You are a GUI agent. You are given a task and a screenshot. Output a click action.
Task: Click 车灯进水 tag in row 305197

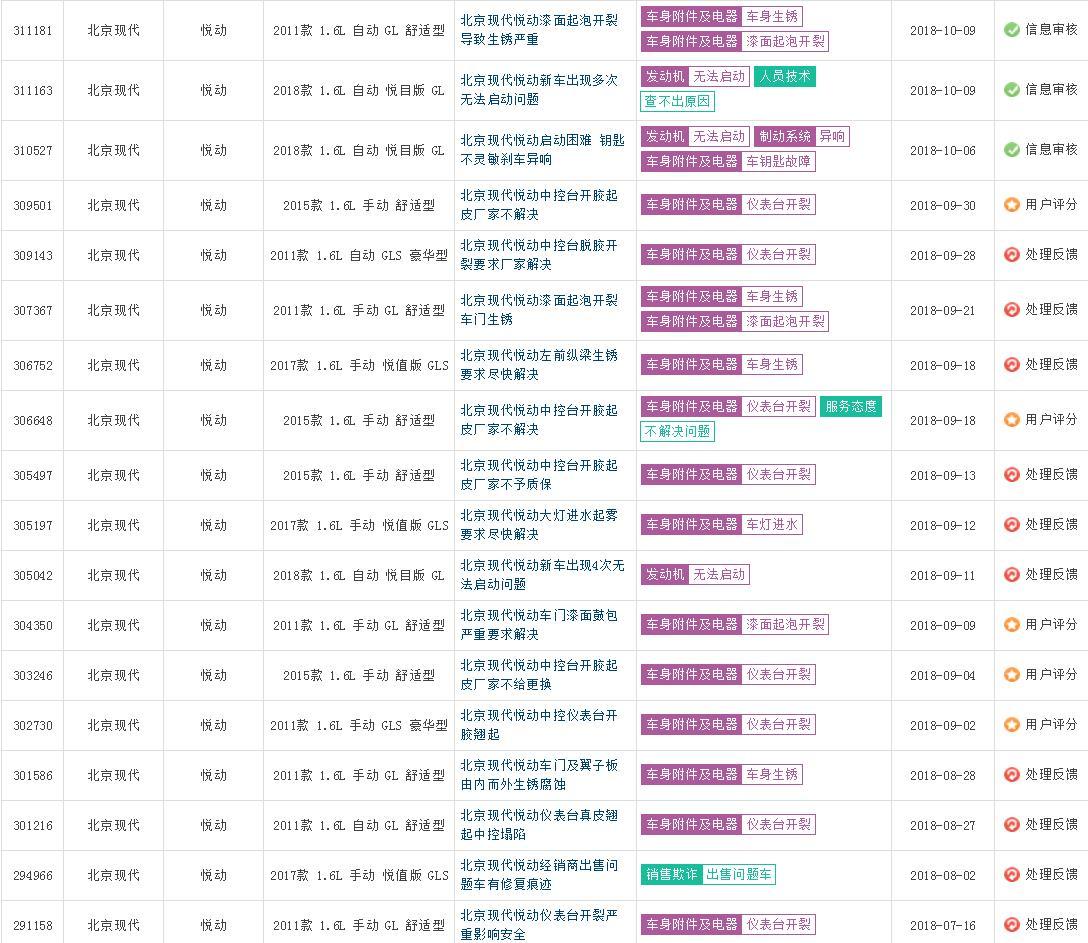(x=772, y=524)
